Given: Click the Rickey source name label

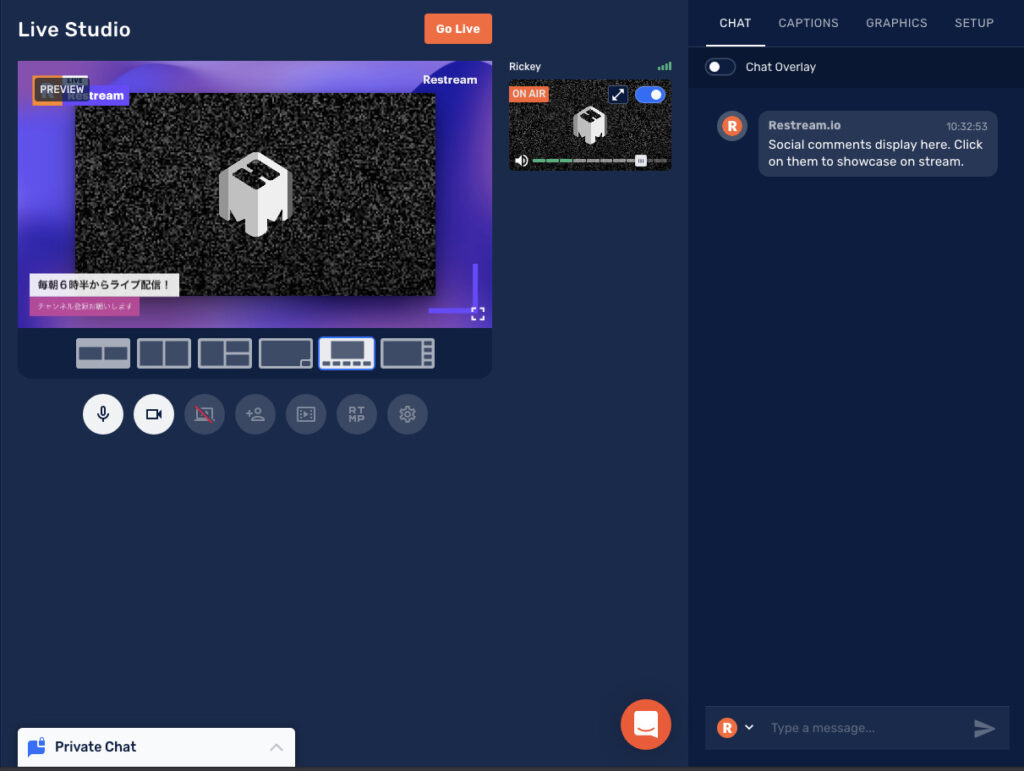Looking at the screenshot, I should 525,67.
